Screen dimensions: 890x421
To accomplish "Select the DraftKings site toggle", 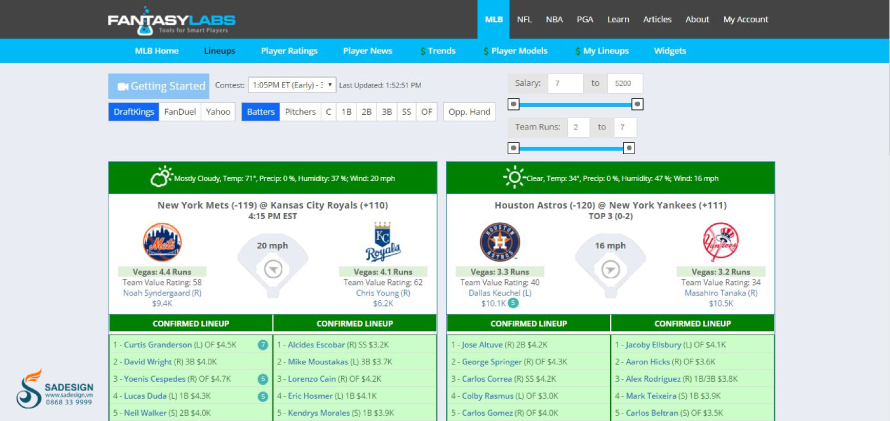I will (134, 112).
